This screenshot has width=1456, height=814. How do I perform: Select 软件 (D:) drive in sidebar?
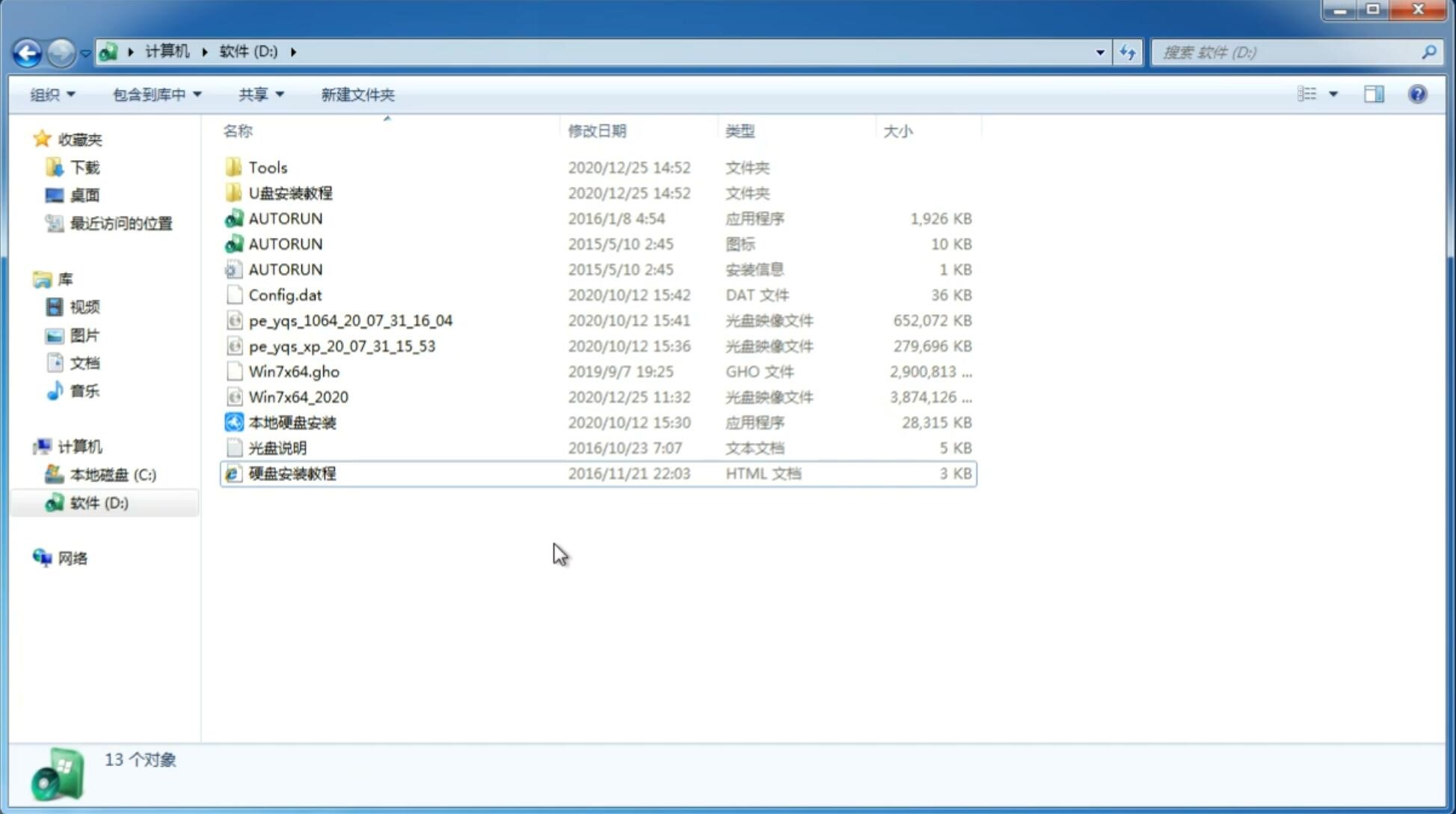tap(98, 502)
